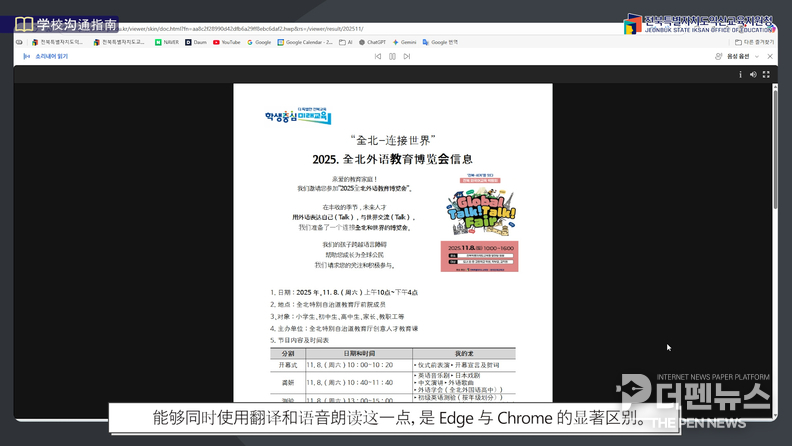Open the ChatGPT bookmark

point(373,42)
